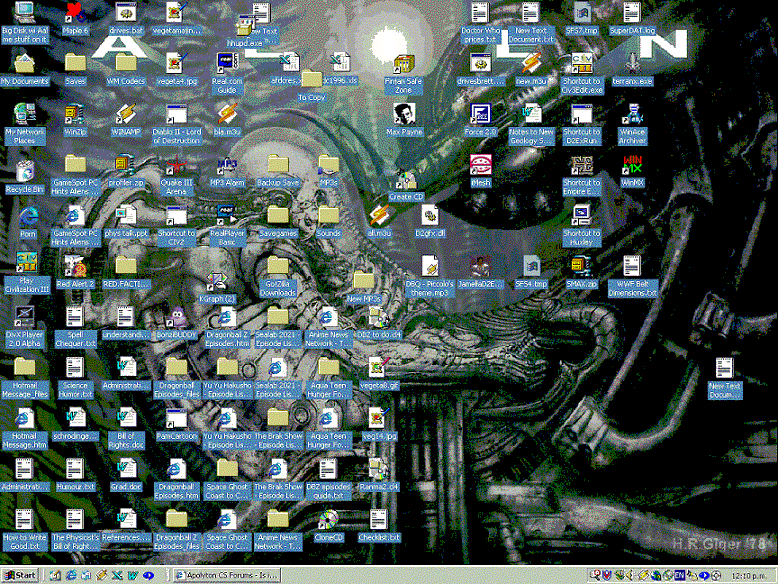The width and height of the screenshot is (778, 584).
Task: Open the Checklist.txt file
Action: pos(379,520)
